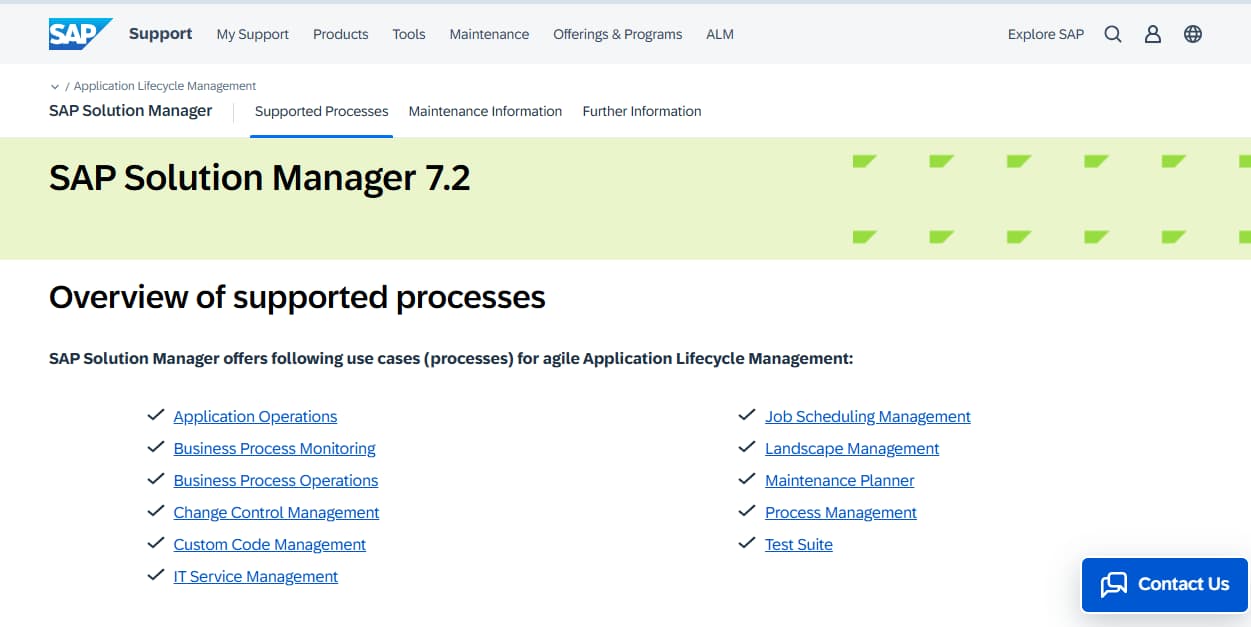Switch to the Further Information tab
Image resolution: width=1251 pixels, height=627 pixels.
[x=642, y=111]
